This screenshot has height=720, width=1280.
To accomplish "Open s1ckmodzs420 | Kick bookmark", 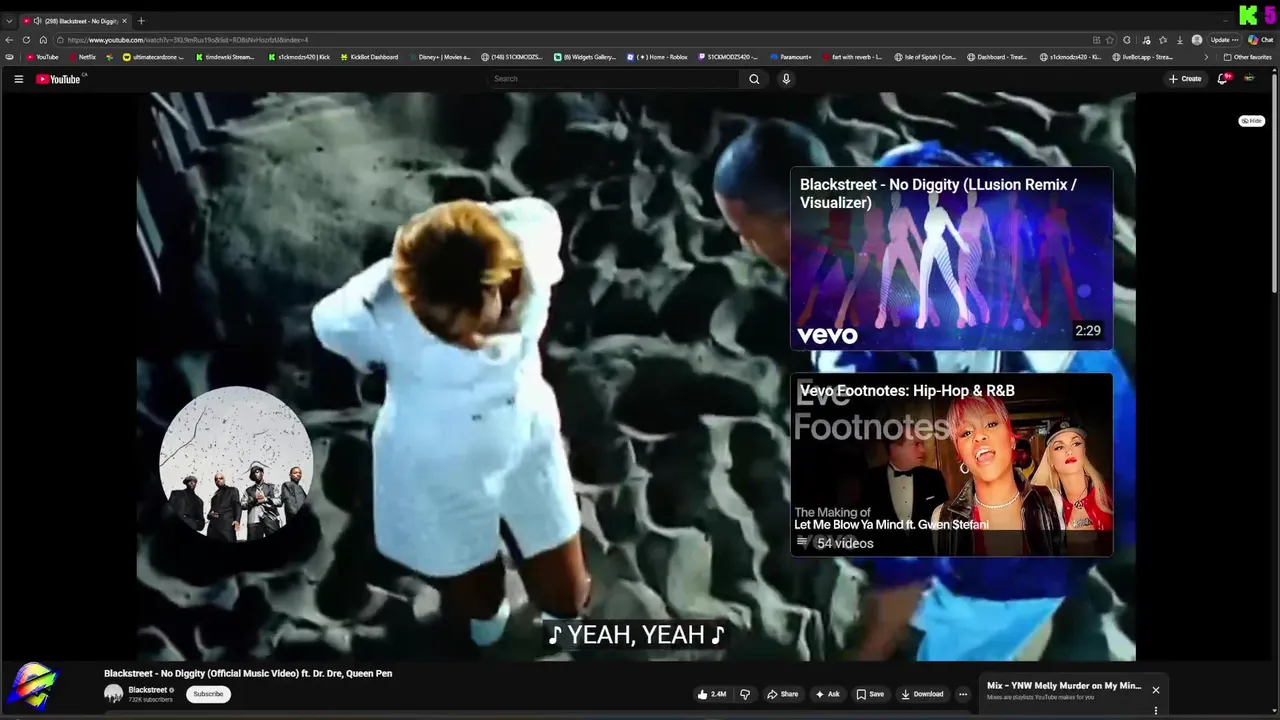I will point(299,57).
